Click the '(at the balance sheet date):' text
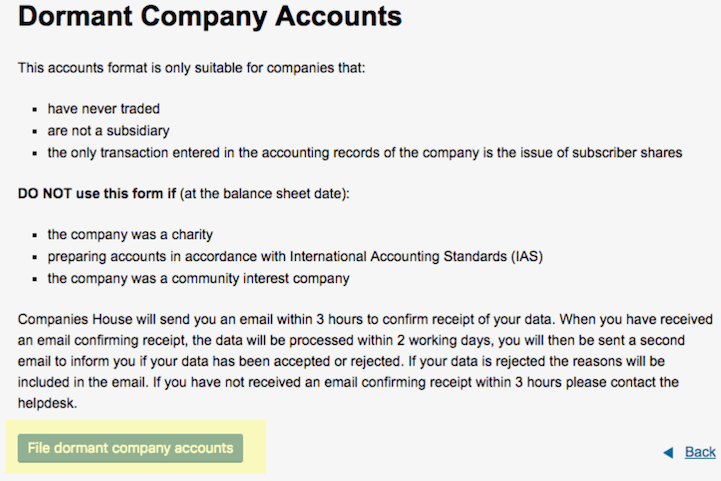The width and height of the screenshot is (721, 481). click(265, 194)
